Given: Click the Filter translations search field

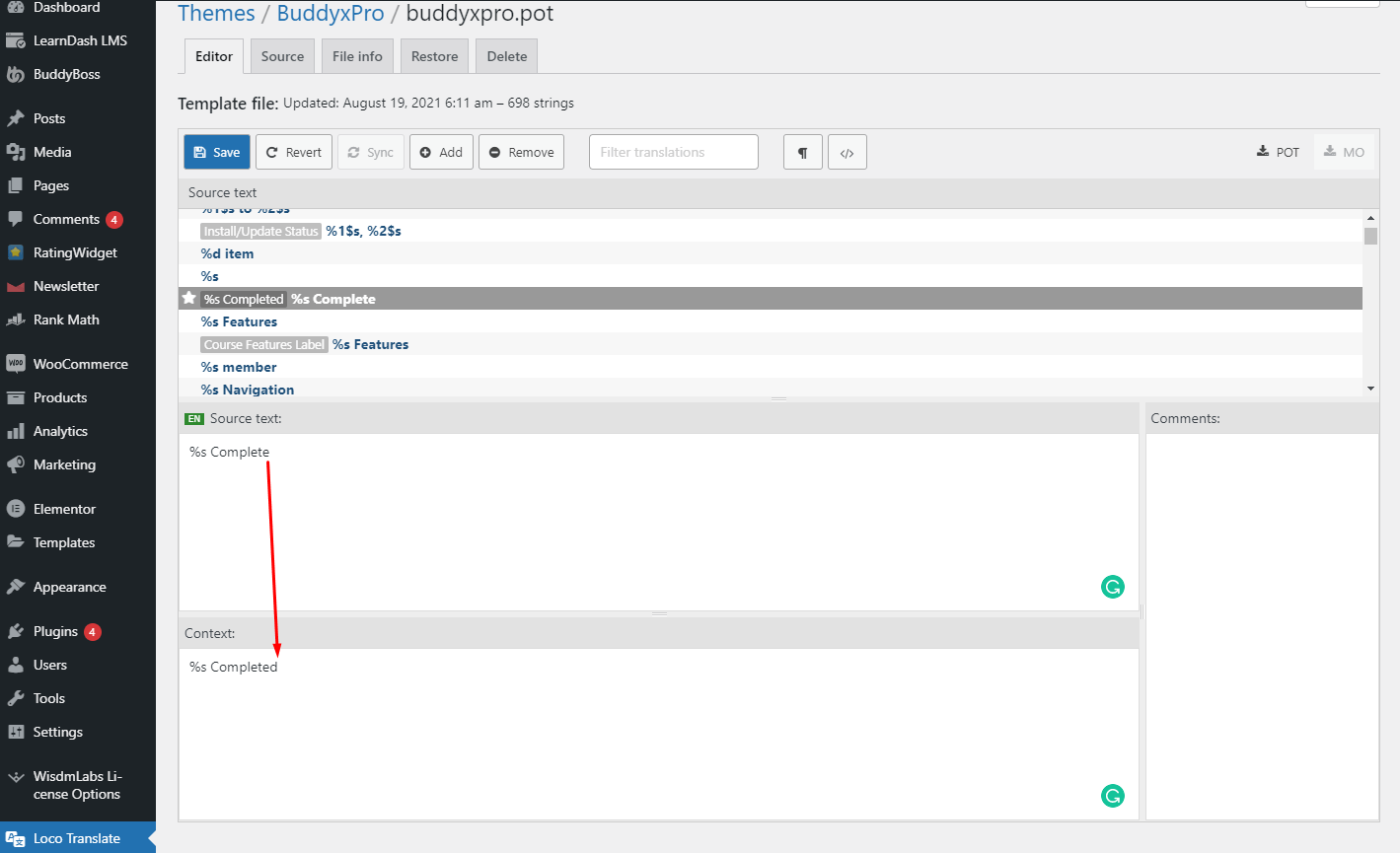Looking at the screenshot, I should pos(673,152).
